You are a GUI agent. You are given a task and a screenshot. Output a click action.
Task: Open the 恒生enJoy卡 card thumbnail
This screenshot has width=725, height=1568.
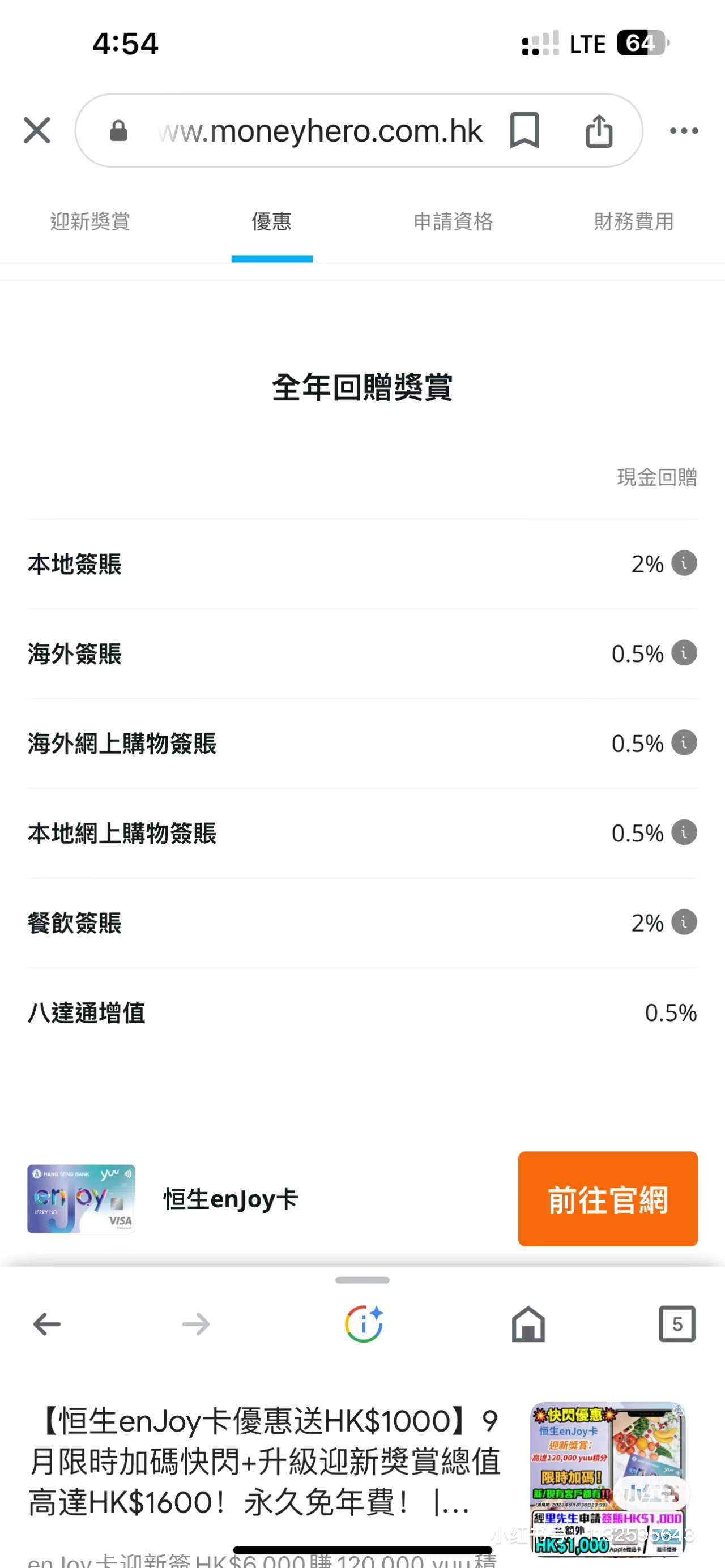pyautogui.click(x=81, y=1199)
